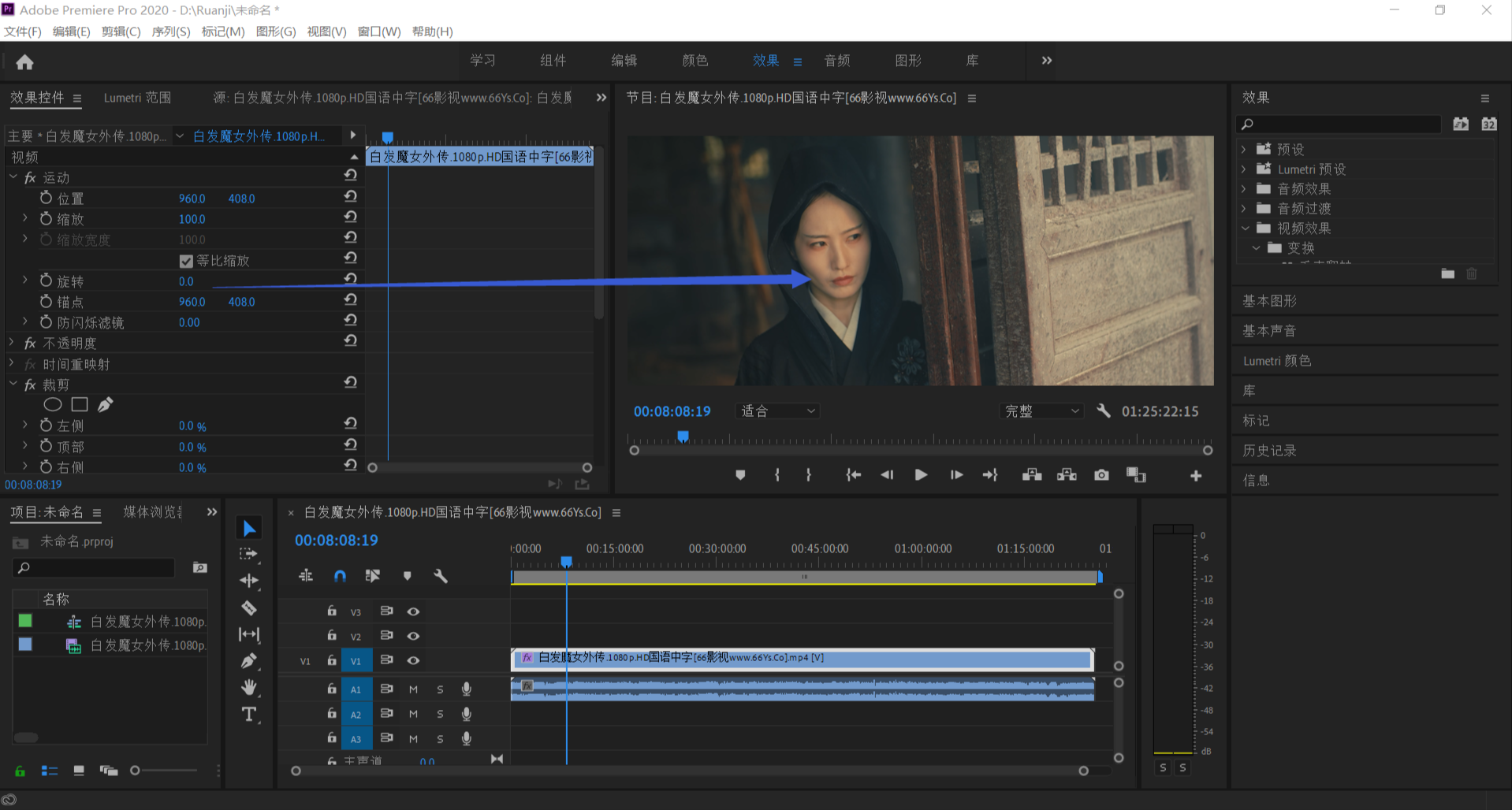The image size is (1512, 810).
Task: Select the Razor tool
Action: [x=249, y=607]
